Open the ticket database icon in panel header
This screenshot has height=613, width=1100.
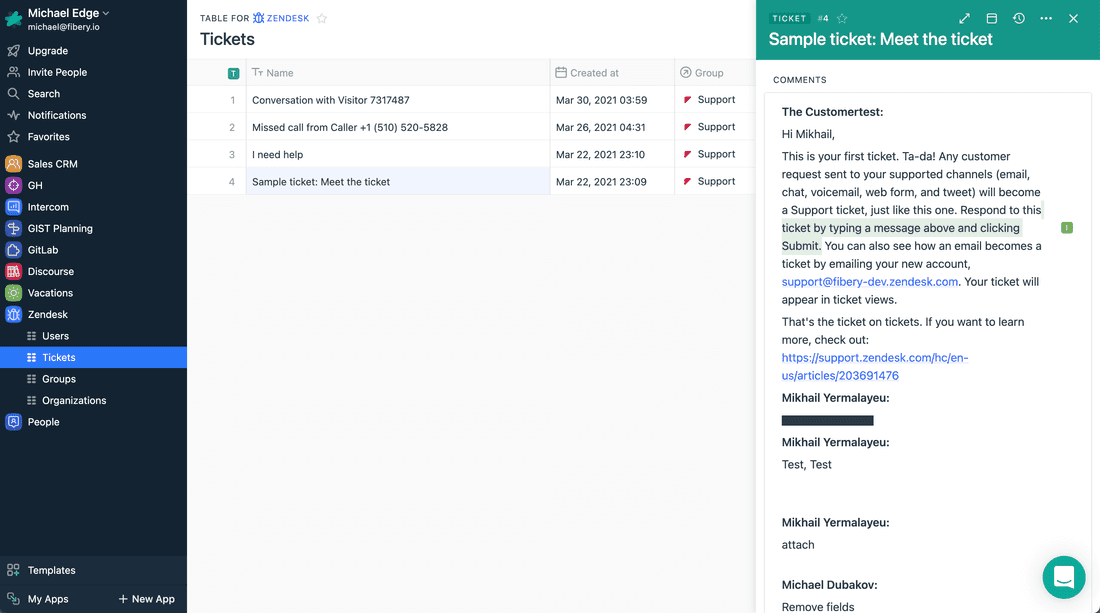coord(991,18)
